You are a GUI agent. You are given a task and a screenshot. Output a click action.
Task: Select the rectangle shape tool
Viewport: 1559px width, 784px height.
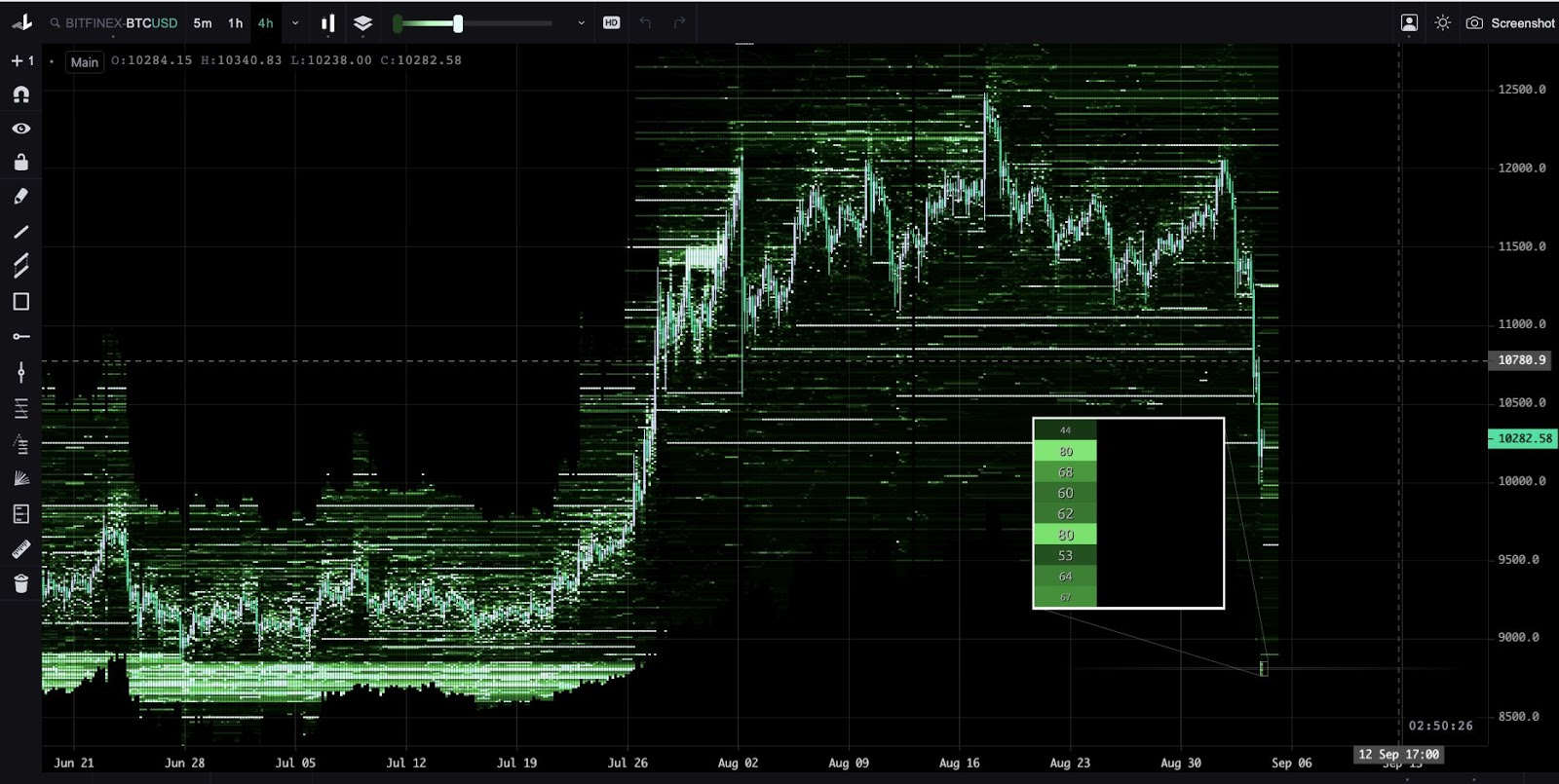pos(20,302)
